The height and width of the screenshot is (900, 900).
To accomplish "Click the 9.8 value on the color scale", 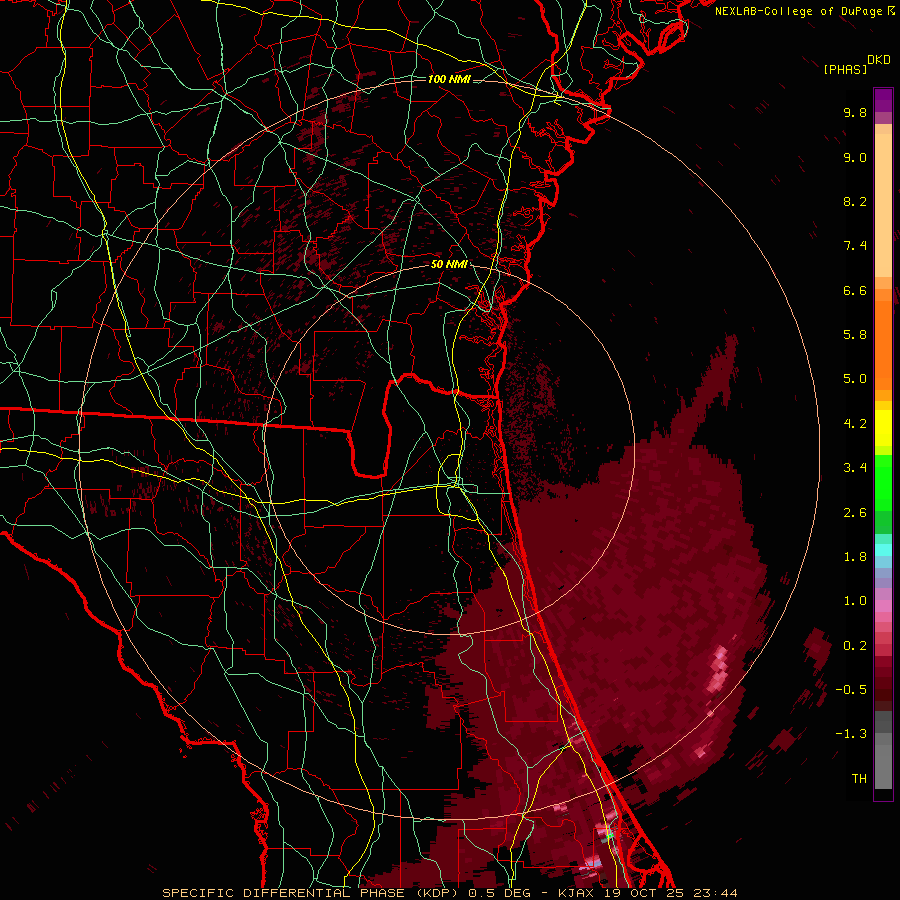I will pos(855,112).
